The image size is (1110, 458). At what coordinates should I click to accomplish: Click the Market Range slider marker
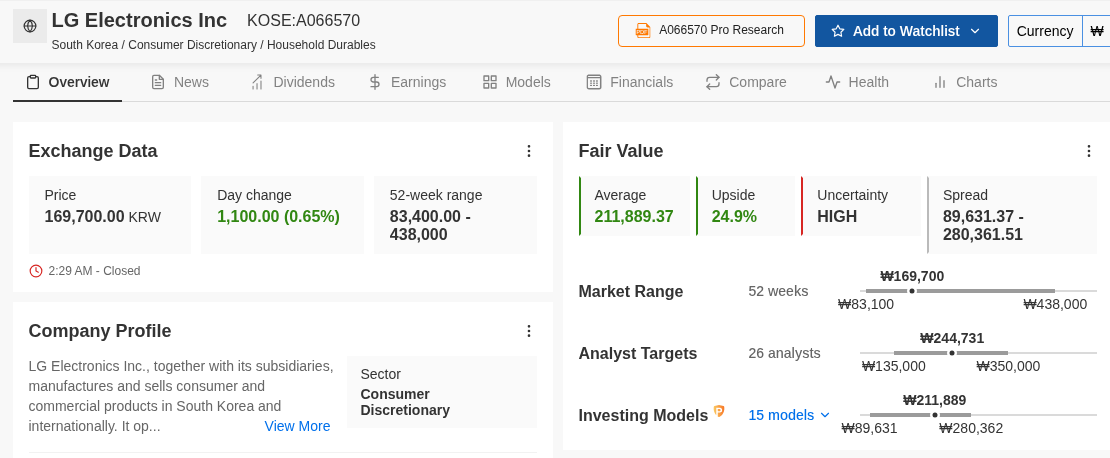click(x=912, y=291)
